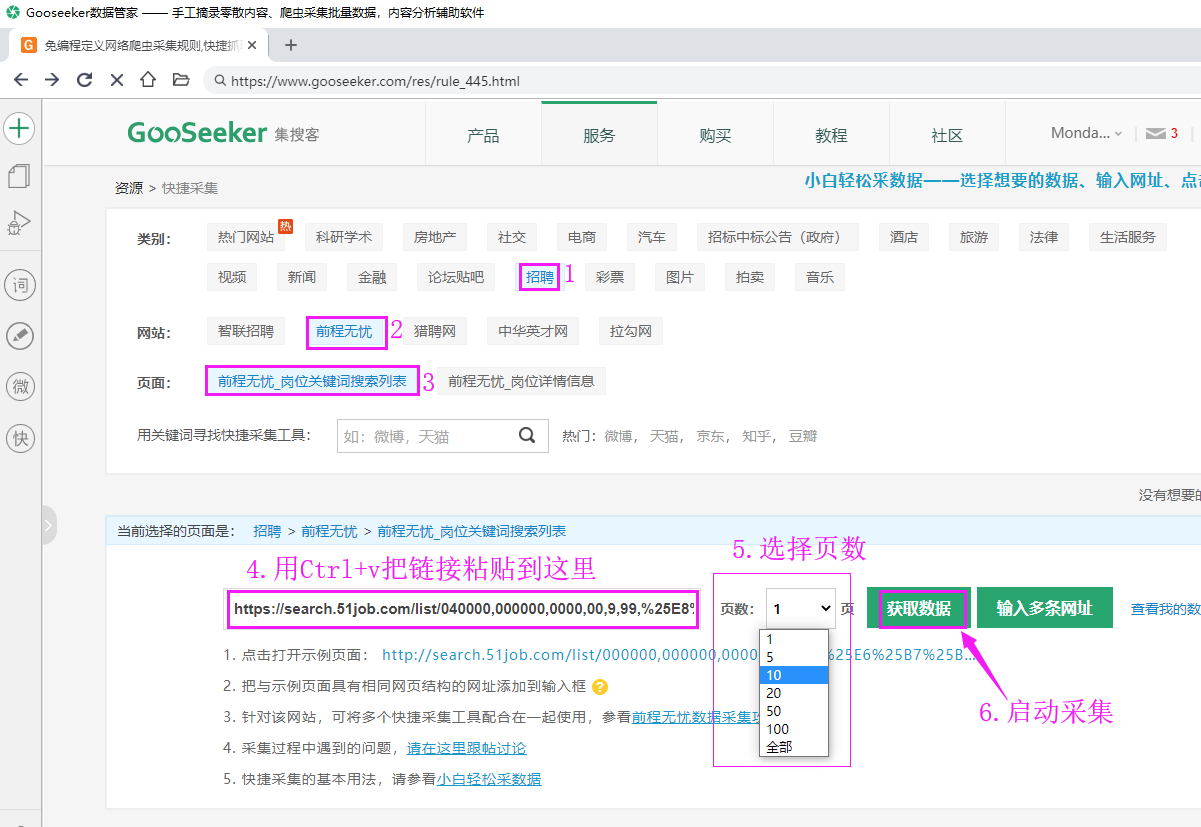The height and width of the screenshot is (827, 1201).
Task: Click the mail envelope message icon
Action: pos(1156,134)
